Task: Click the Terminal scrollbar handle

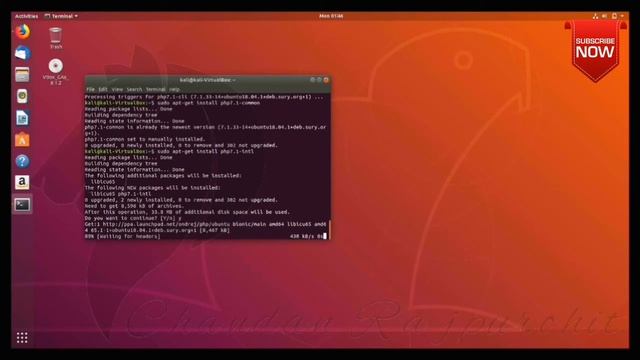Action: point(329,229)
